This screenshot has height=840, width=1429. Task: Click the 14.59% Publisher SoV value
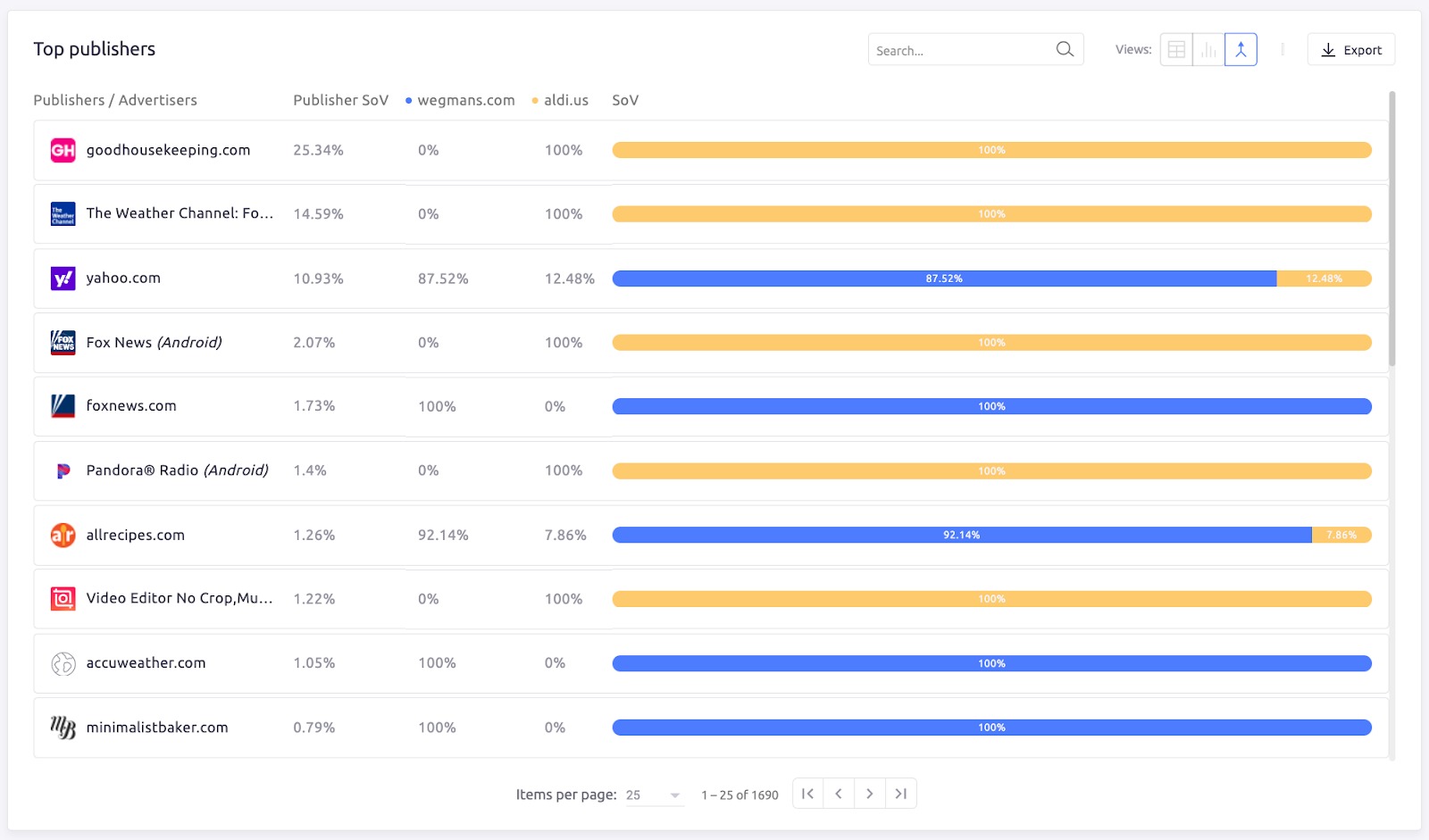tap(318, 214)
